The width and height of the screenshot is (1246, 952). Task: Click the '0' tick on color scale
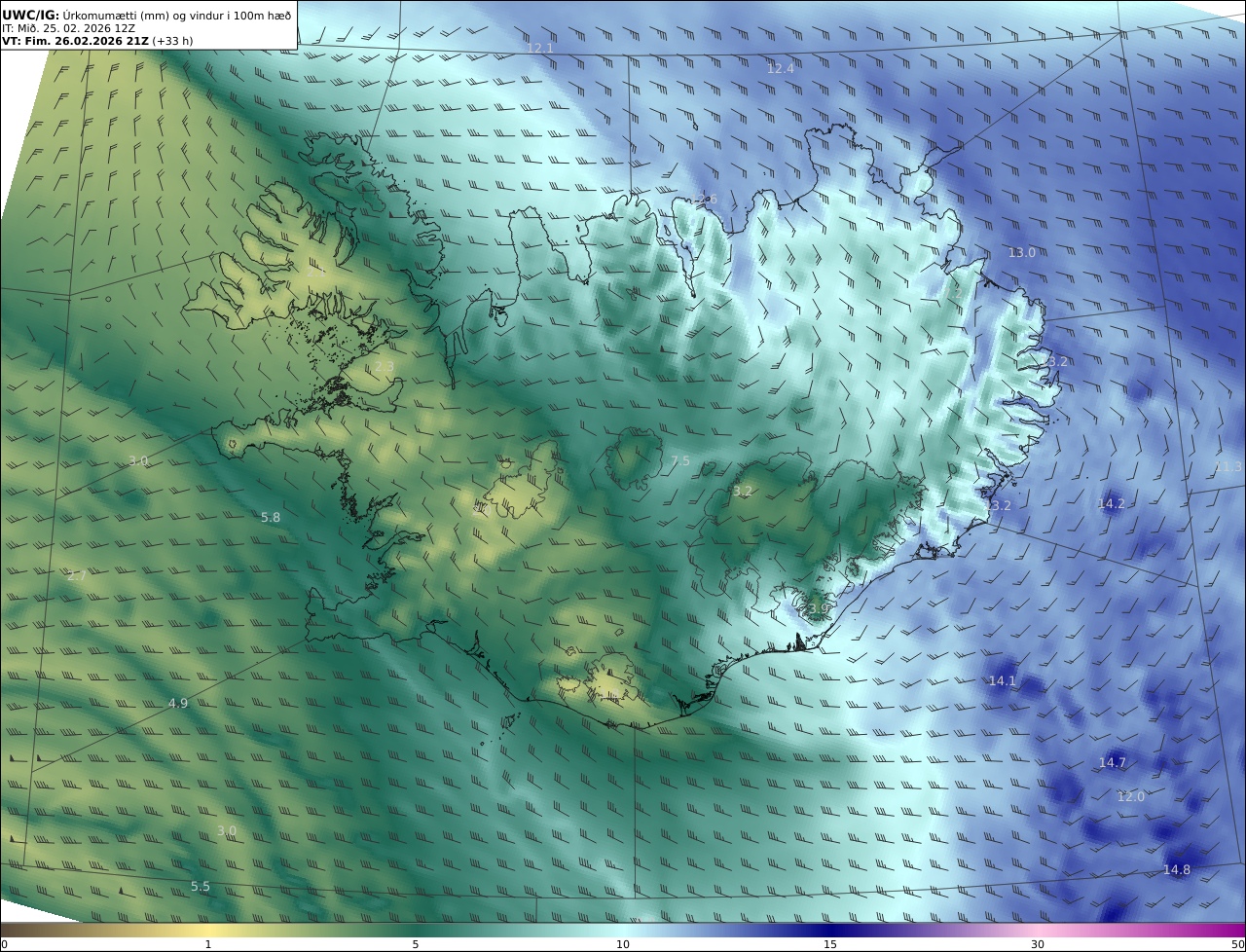click(4, 944)
